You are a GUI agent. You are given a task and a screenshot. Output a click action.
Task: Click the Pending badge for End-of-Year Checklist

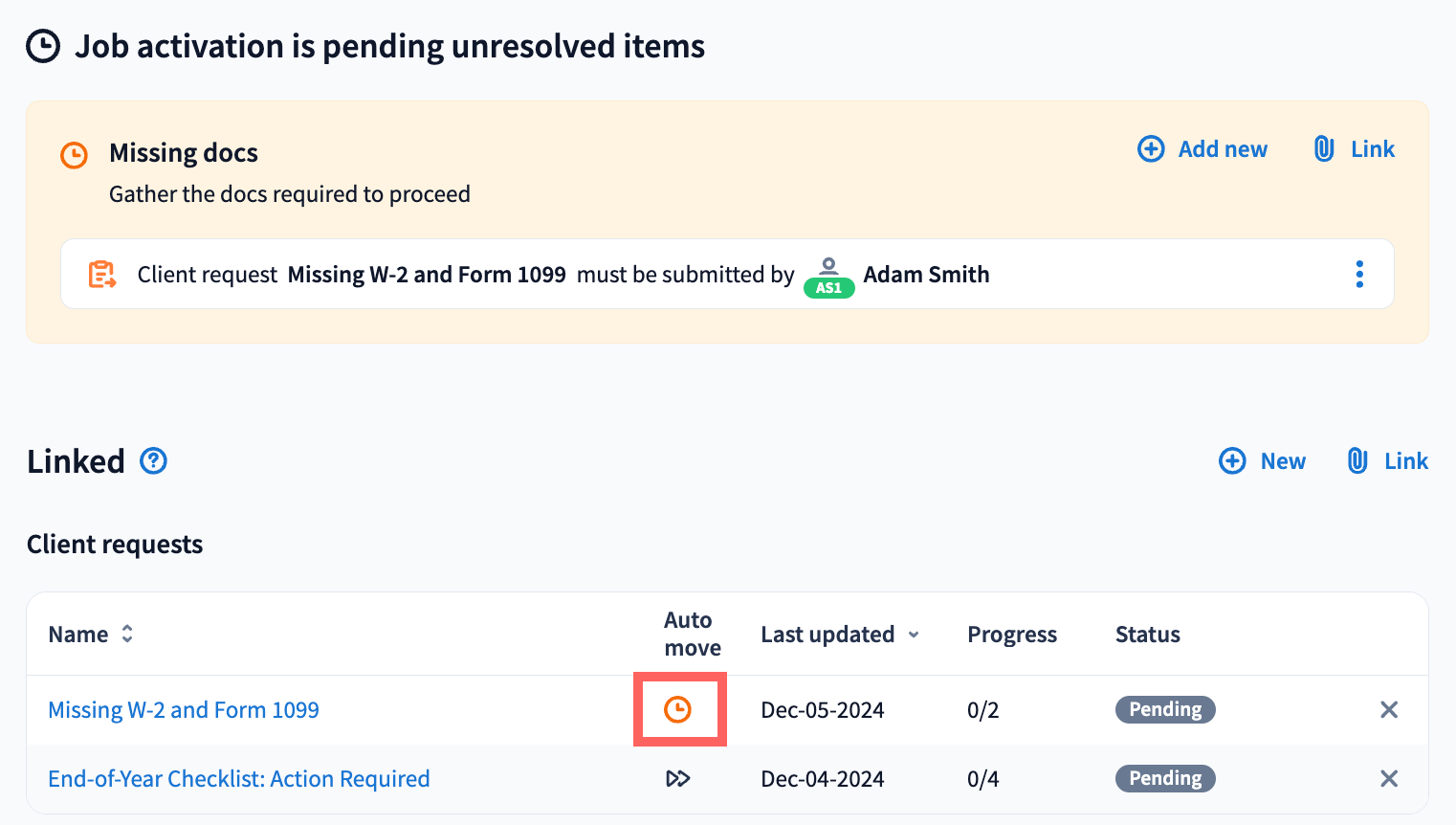coord(1165,778)
